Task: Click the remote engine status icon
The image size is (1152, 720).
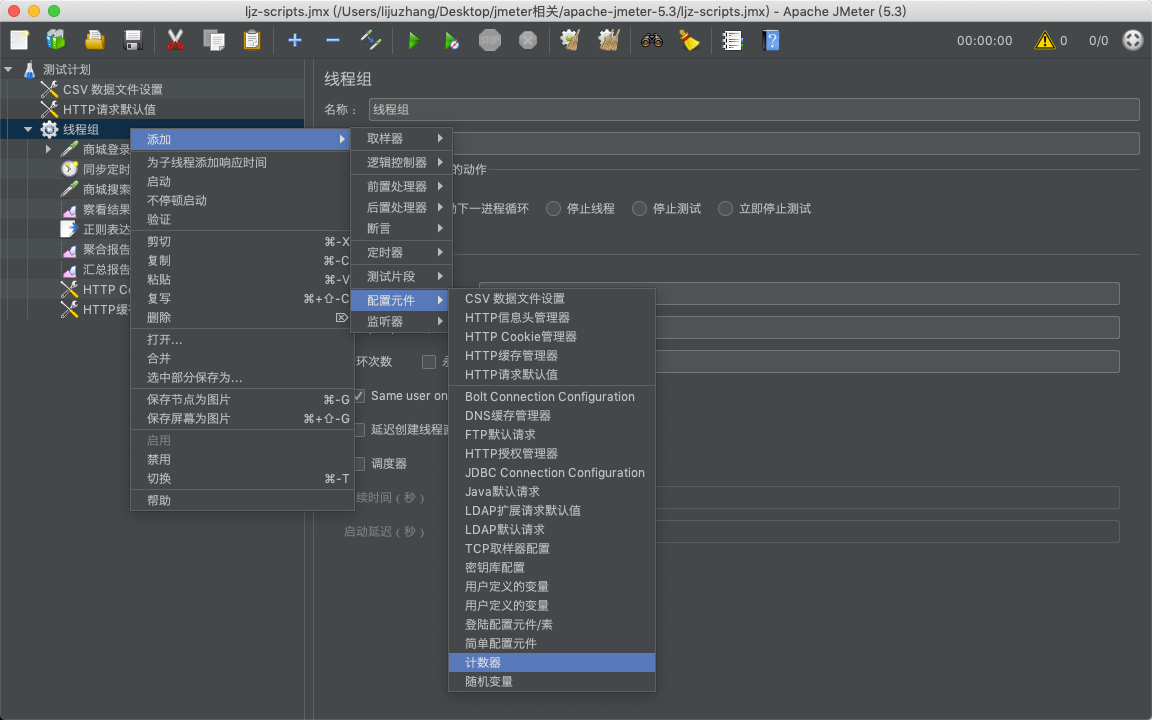Action: [x=1133, y=40]
